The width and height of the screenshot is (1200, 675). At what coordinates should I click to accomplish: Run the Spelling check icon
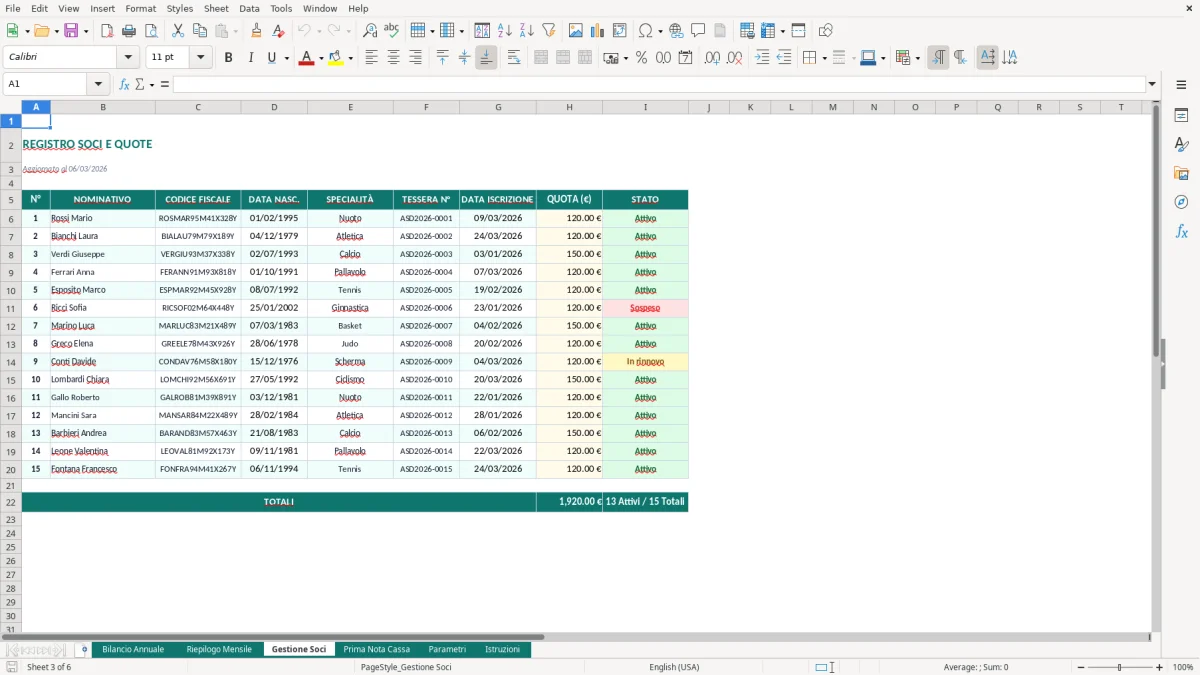[x=391, y=31]
